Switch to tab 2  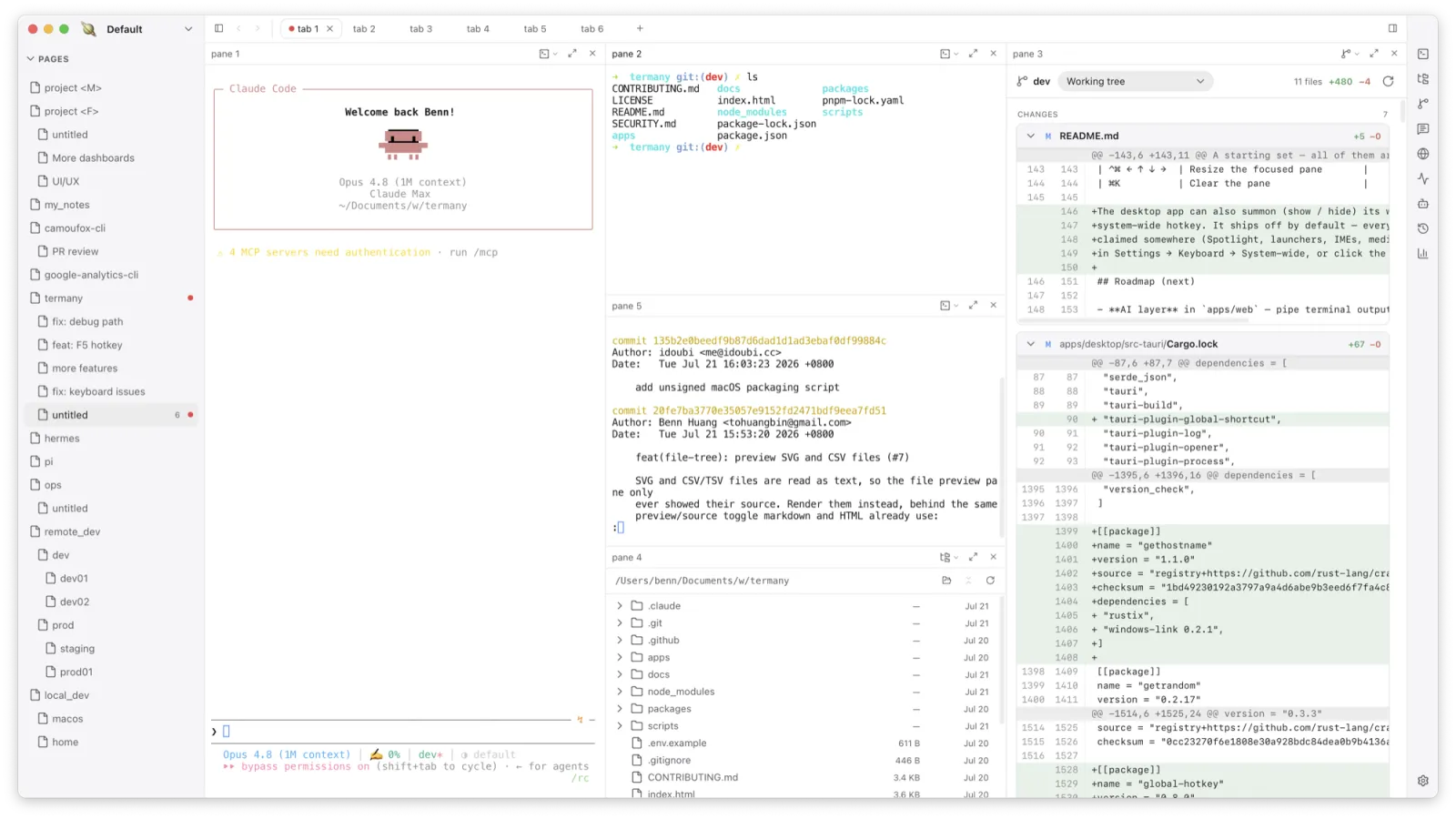pyautogui.click(x=364, y=29)
